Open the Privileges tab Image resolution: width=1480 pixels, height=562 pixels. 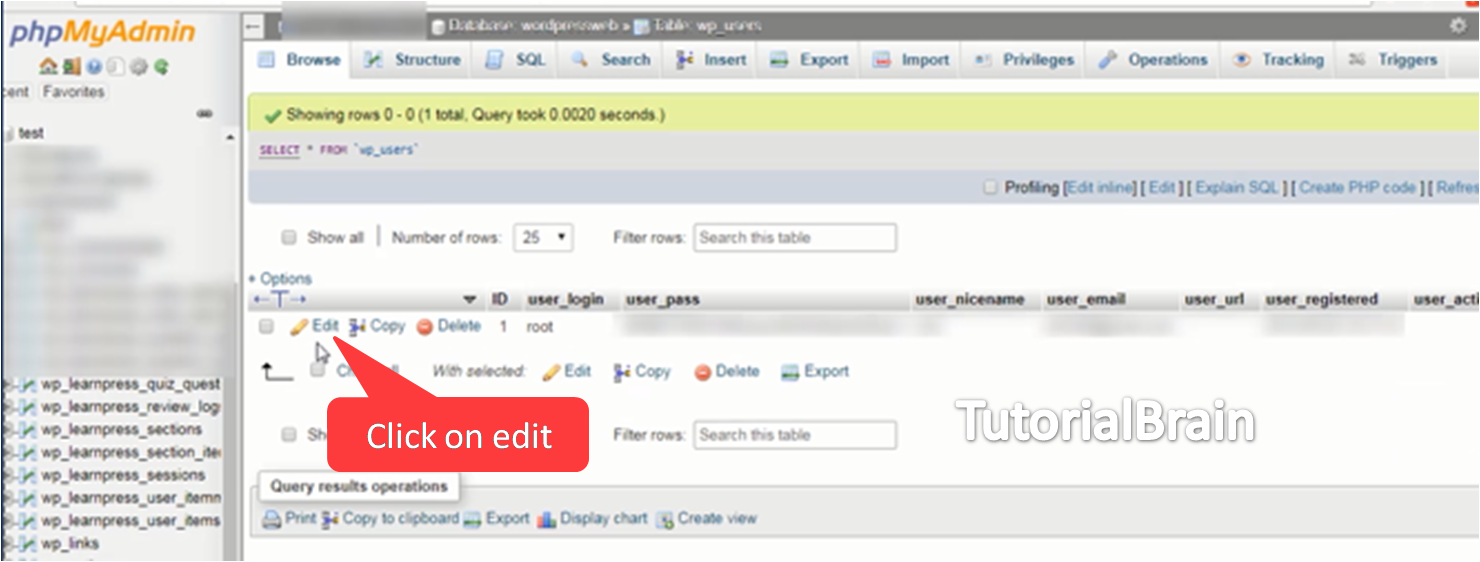[x=1025, y=60]
